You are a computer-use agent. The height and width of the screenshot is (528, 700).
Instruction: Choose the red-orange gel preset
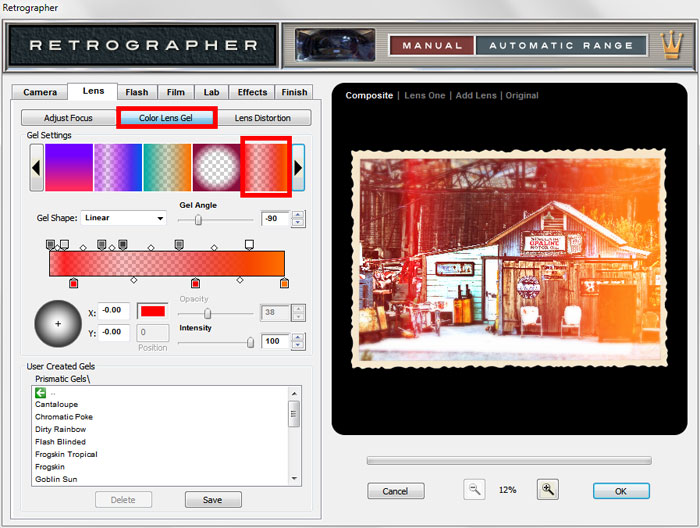pyautogui.click(x=266, y=167)
